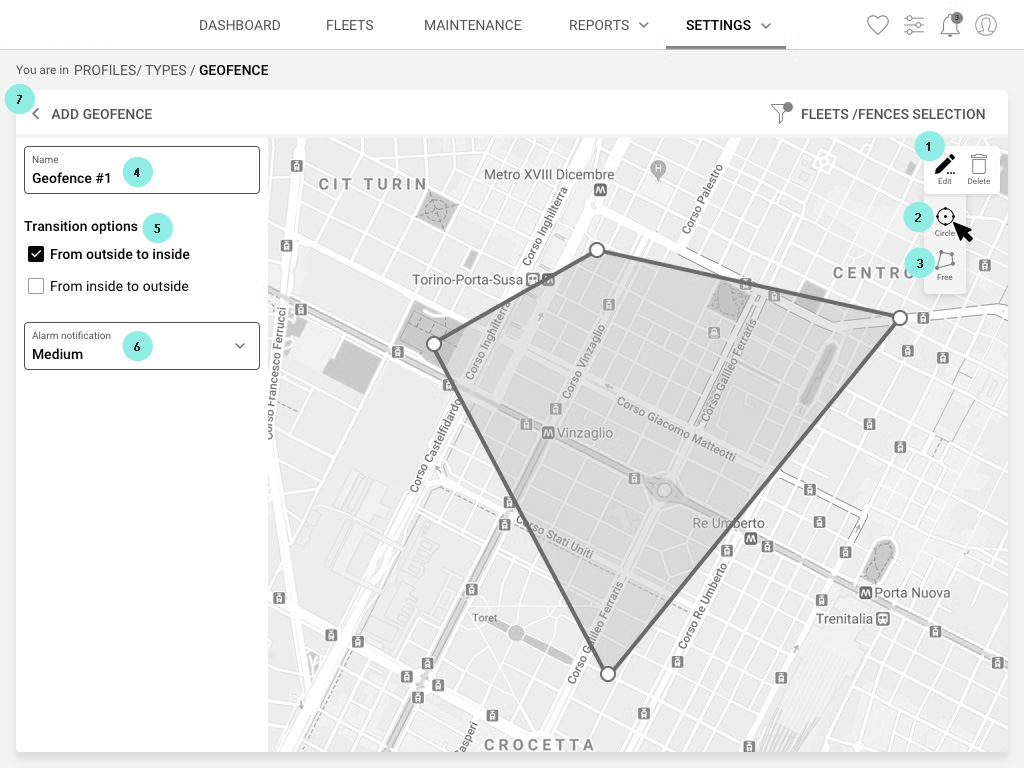Choose the Free polygon drawing tool
Screen dimensions: 1024x768
click(x=944, y=265)
